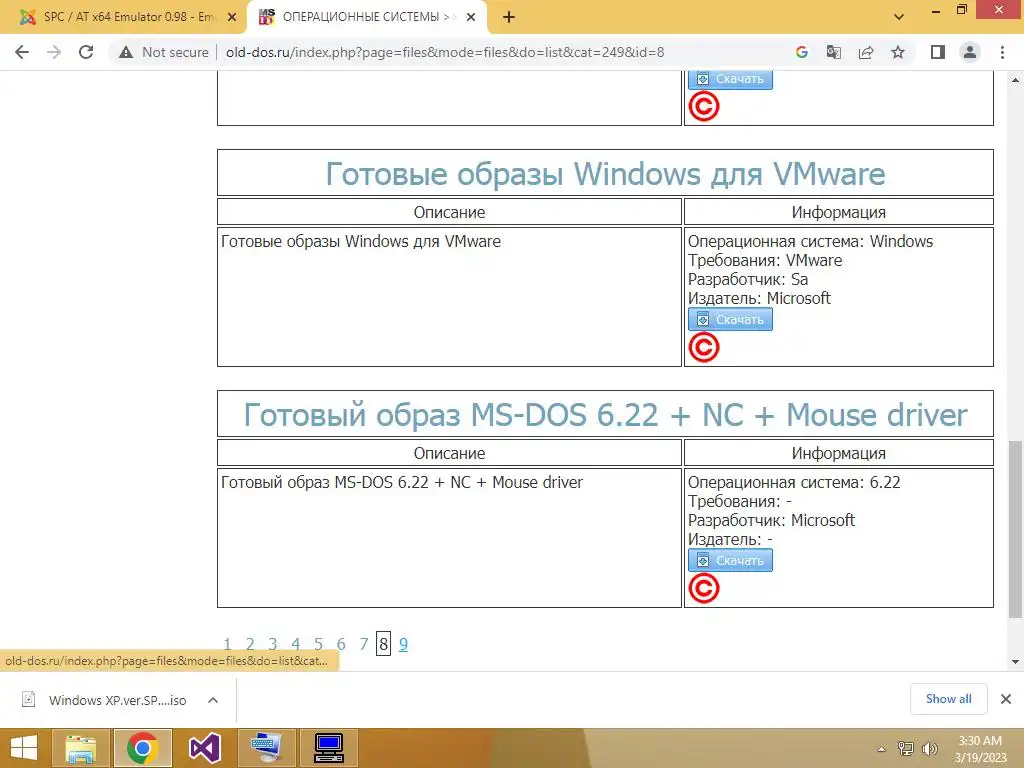1024x768 pixels.
Task: Open Visual Studio from taskbar
Action: [x=204, y=748]
